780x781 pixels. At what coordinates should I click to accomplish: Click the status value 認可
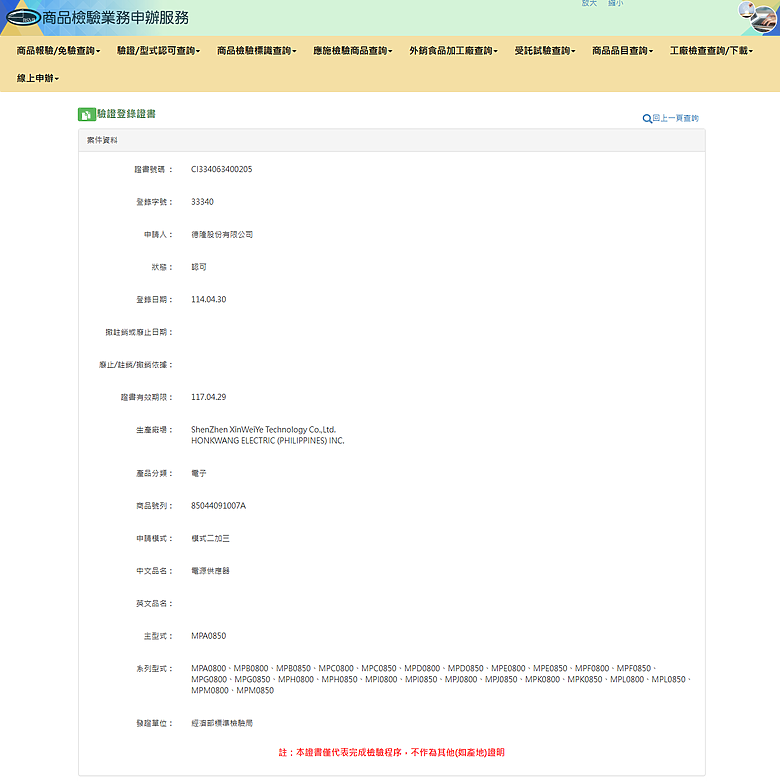199,267
